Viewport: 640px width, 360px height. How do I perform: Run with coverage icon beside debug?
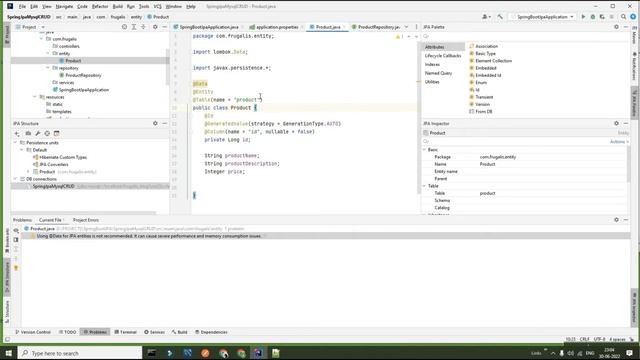pos(602,17)
